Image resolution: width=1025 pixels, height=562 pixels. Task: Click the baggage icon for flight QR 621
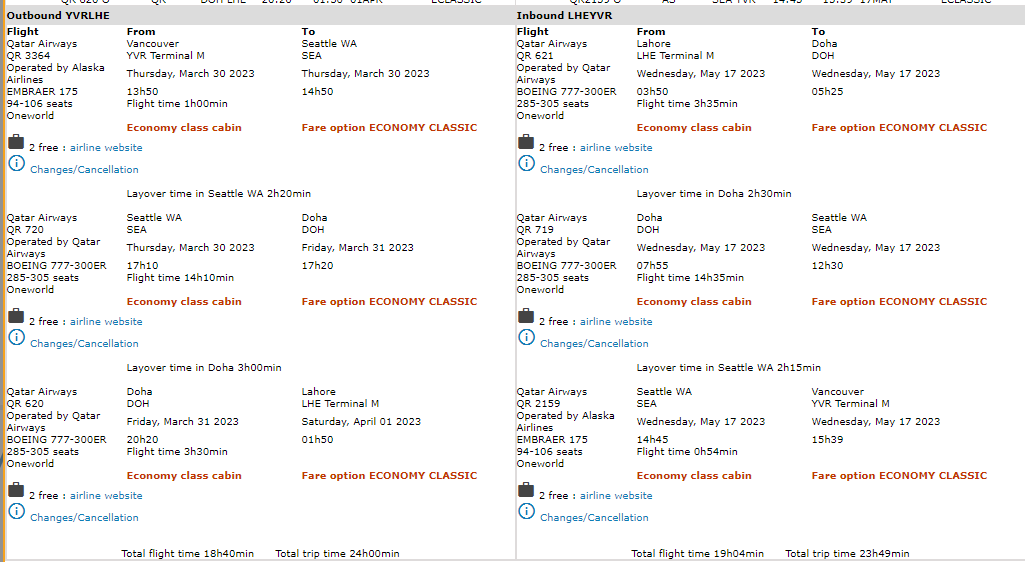point(526,143)
